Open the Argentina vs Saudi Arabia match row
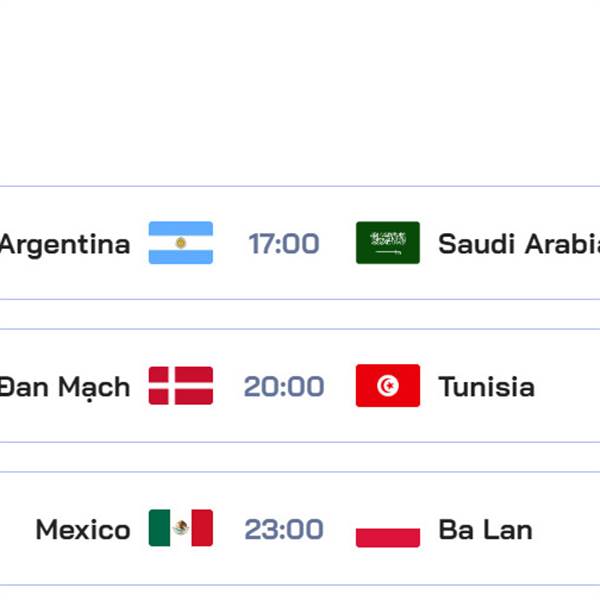The image size is (600, 600). (300, 243)
